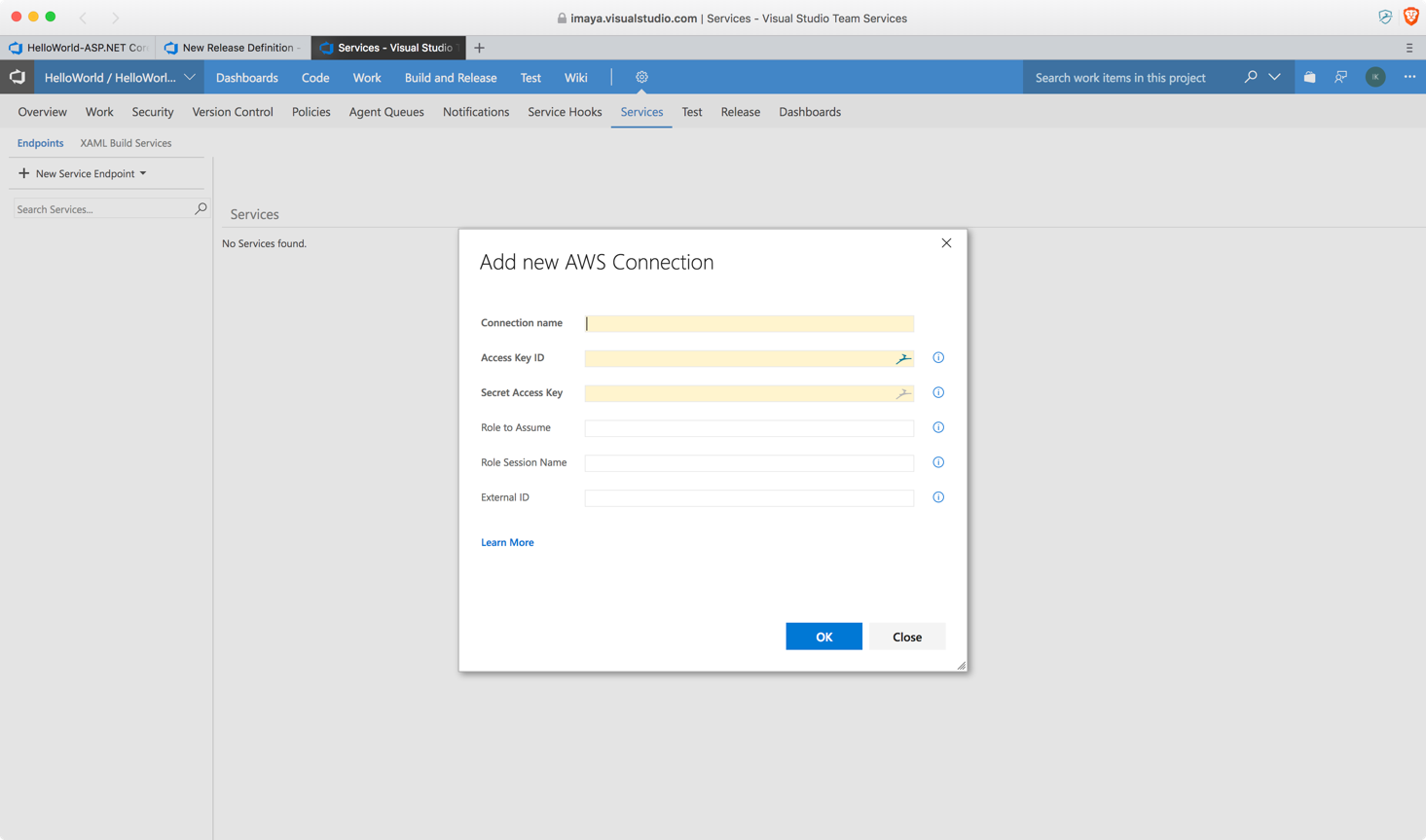Click the info icon beside Access Key ID
Viewport: 1426px width, 840px height.
tap(938, 357)
